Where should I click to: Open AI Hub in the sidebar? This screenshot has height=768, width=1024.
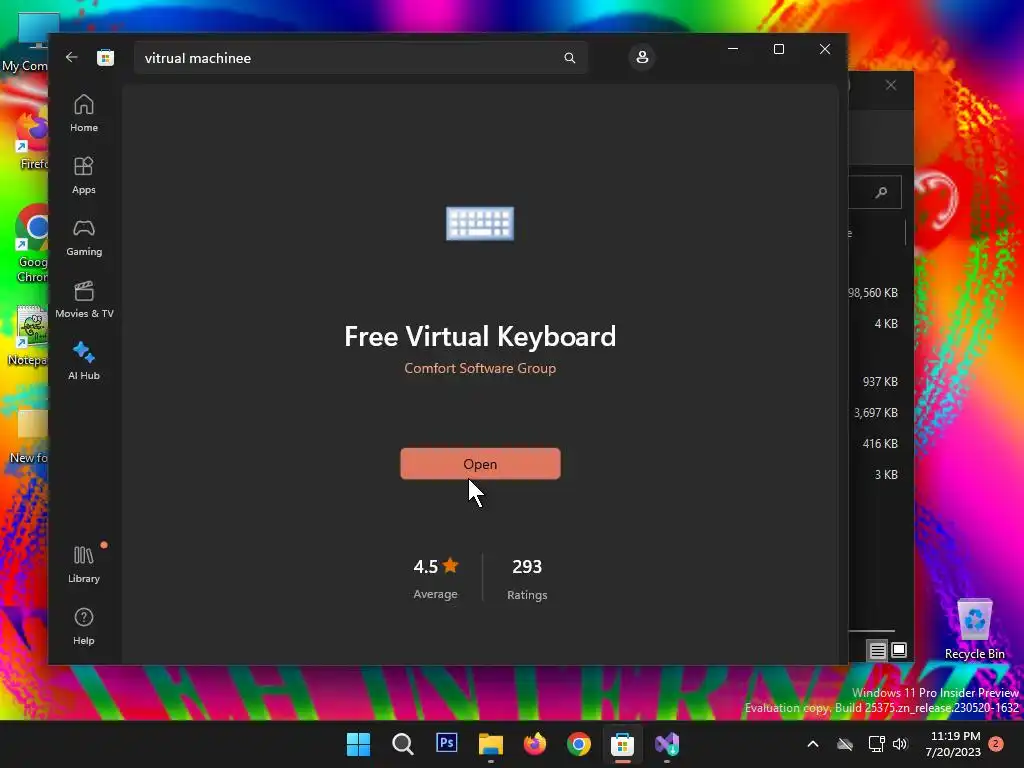84,361
